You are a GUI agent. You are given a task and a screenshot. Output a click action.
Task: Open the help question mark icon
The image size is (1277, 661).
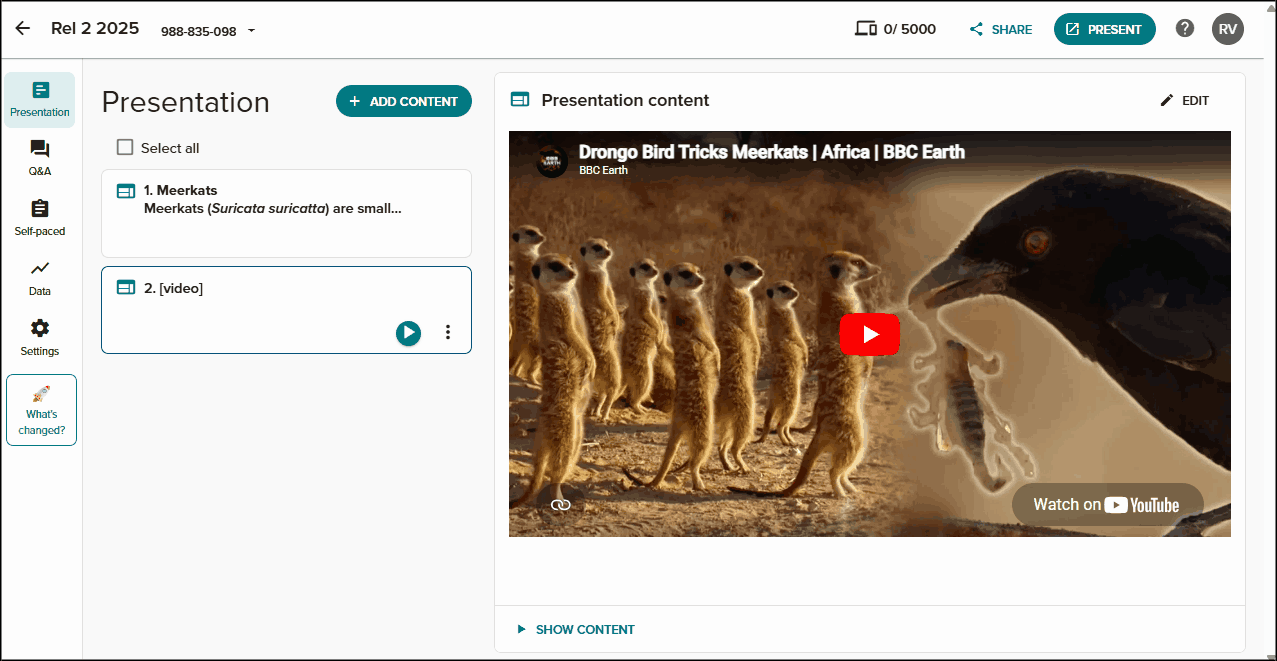point(1185,29)
